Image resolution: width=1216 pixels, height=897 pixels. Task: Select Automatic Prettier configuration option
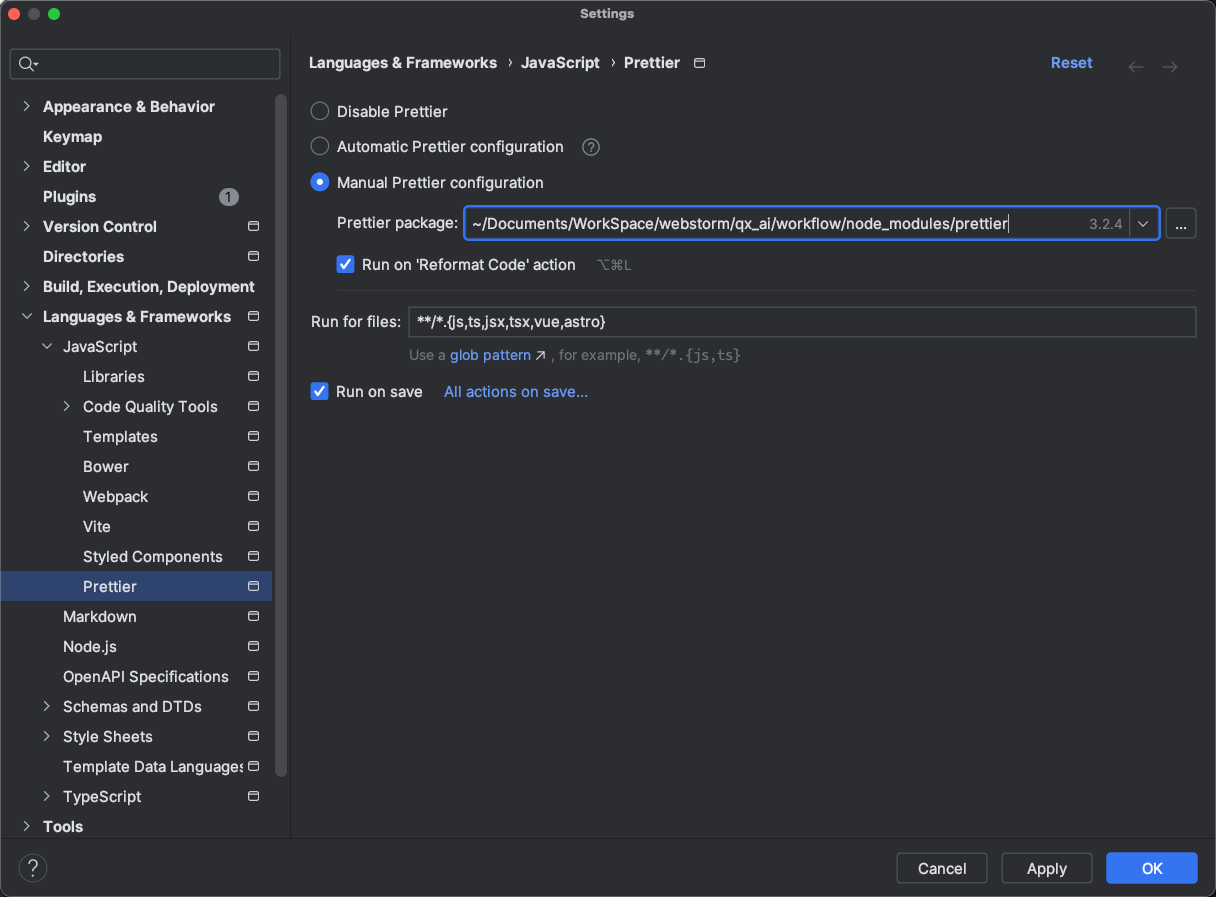point(320,147)
